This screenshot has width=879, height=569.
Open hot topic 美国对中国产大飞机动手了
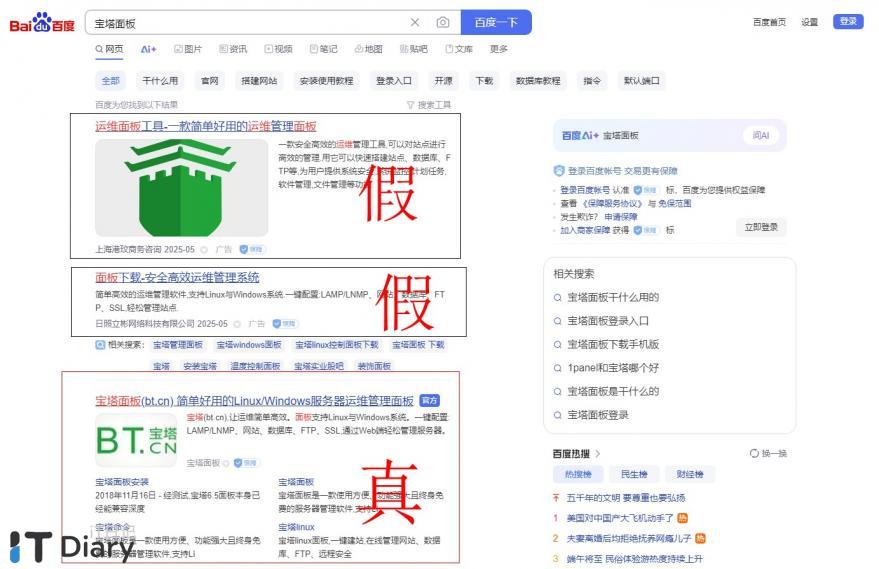(619, 518)
